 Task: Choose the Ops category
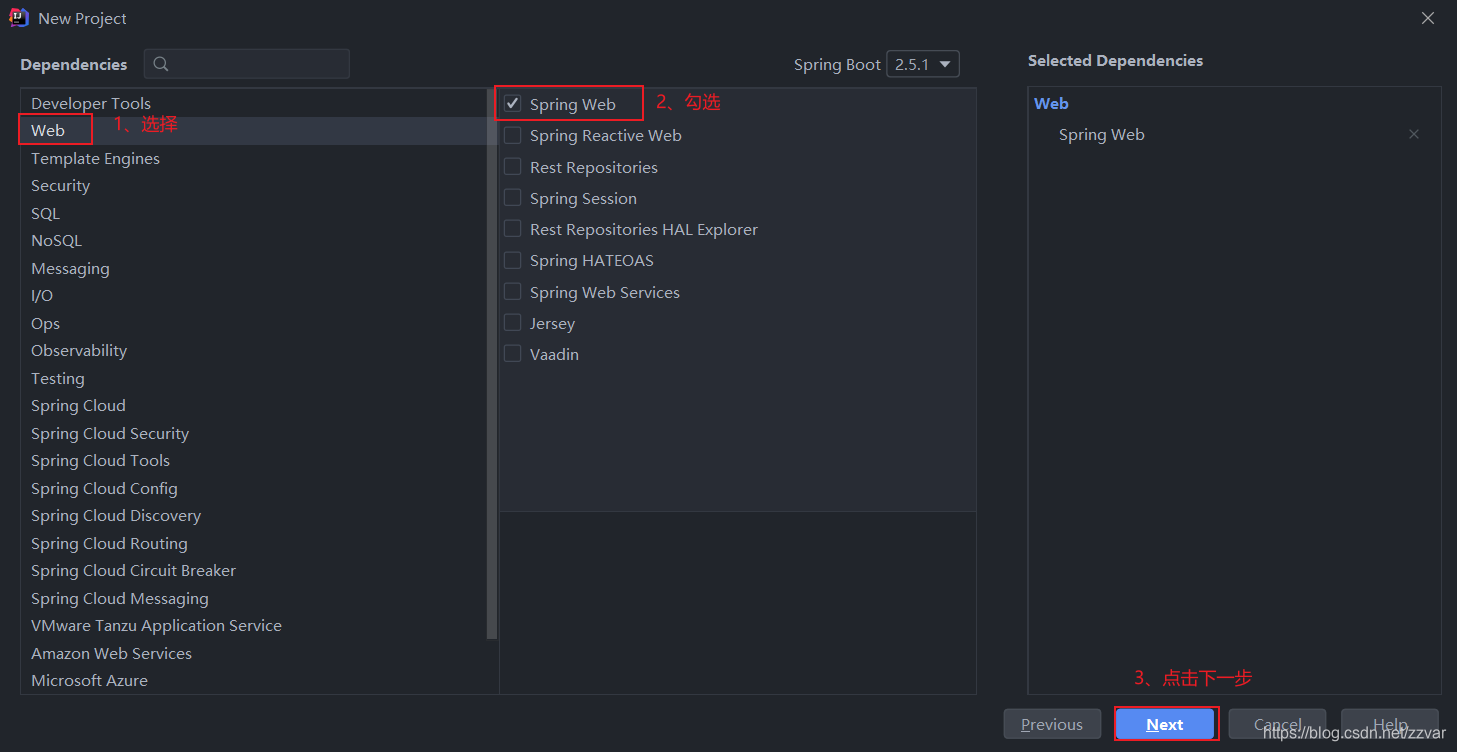[x=253, y=323]
